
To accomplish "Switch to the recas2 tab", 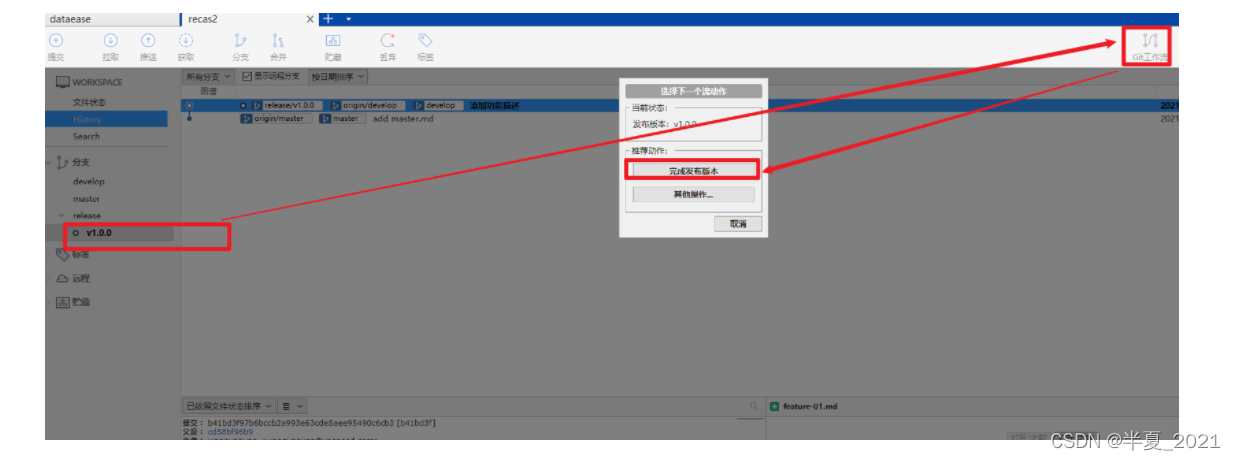I will coord(248,19).
